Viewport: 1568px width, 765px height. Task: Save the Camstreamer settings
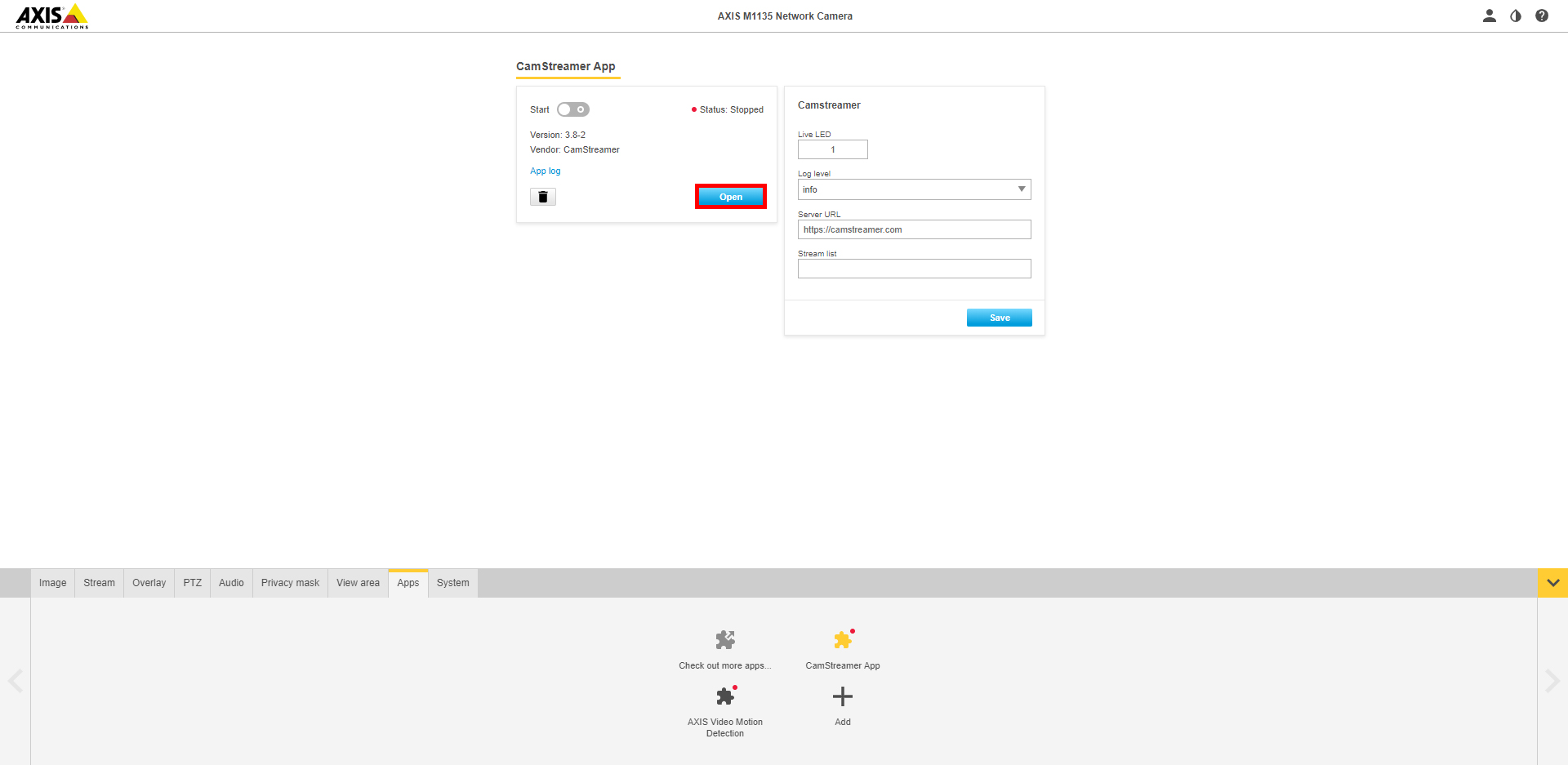tap(999, 318)
